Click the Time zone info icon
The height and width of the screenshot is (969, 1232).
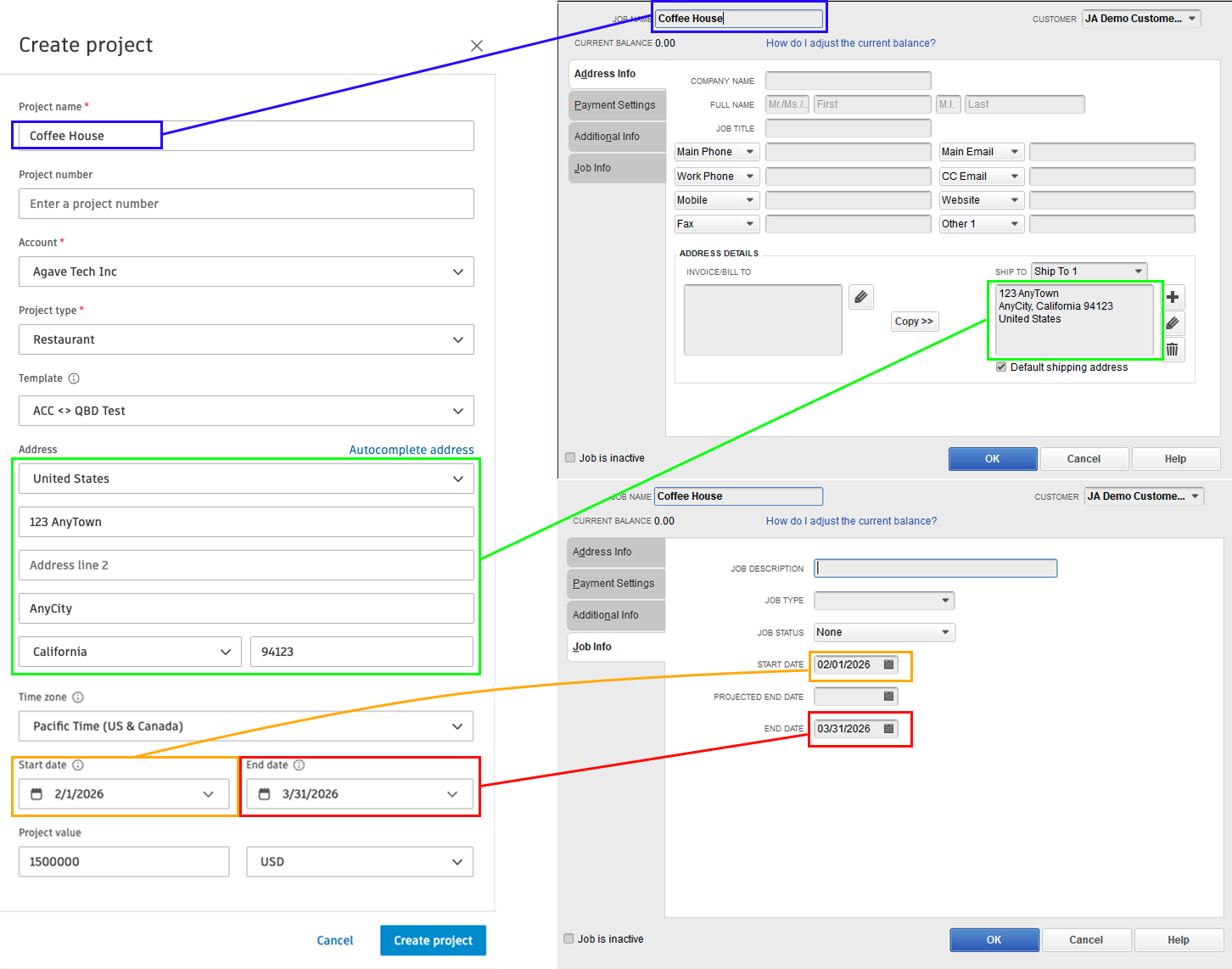78,697
